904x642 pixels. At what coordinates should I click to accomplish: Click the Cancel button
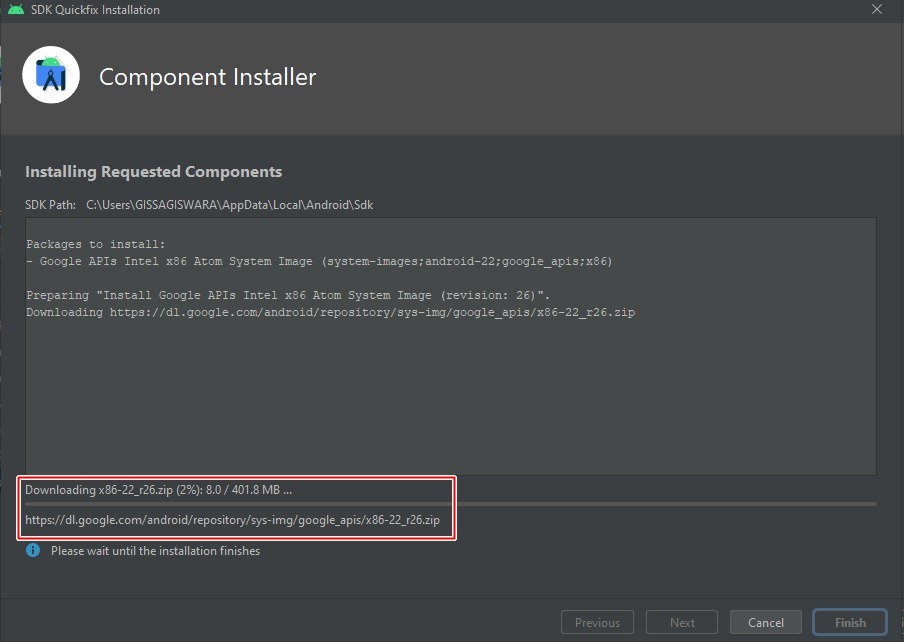click(765, 621)
